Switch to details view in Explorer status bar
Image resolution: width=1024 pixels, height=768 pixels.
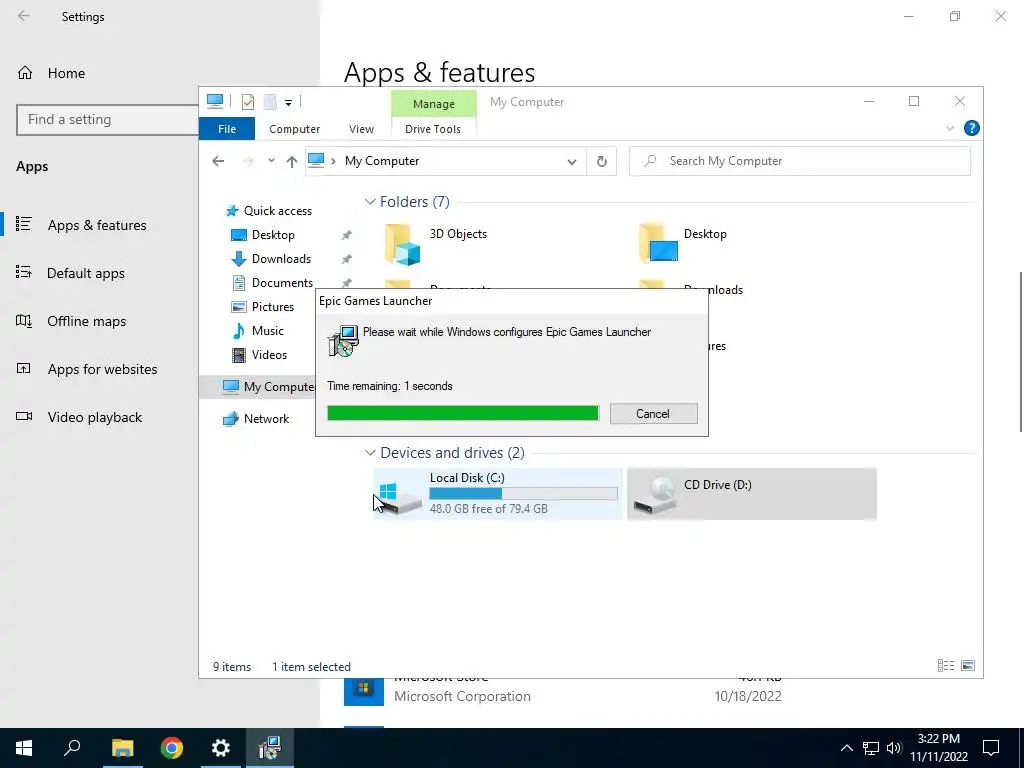[946, 665]
